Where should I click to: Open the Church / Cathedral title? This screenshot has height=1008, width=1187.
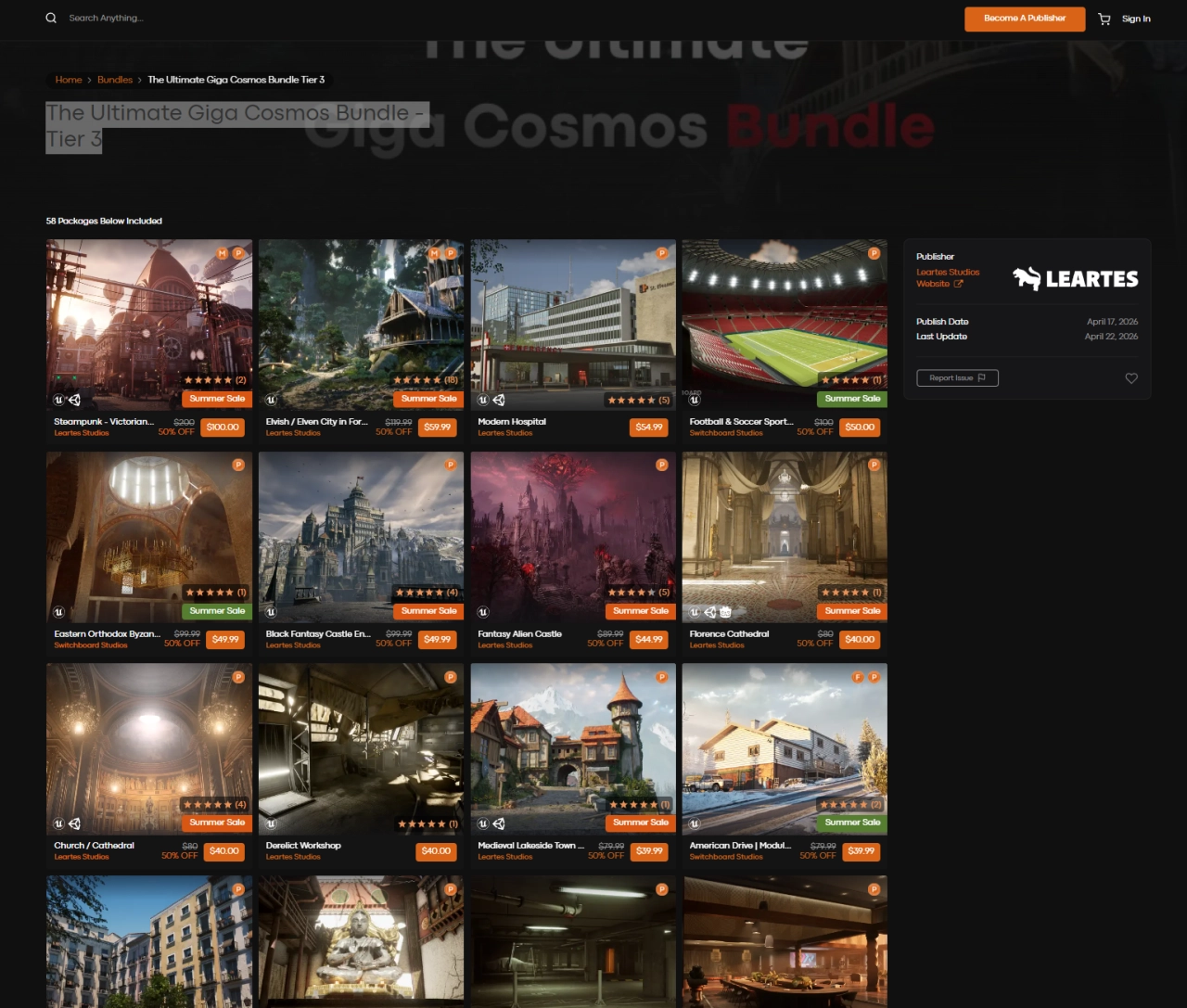pyautogui.click(x=94, y=846)
